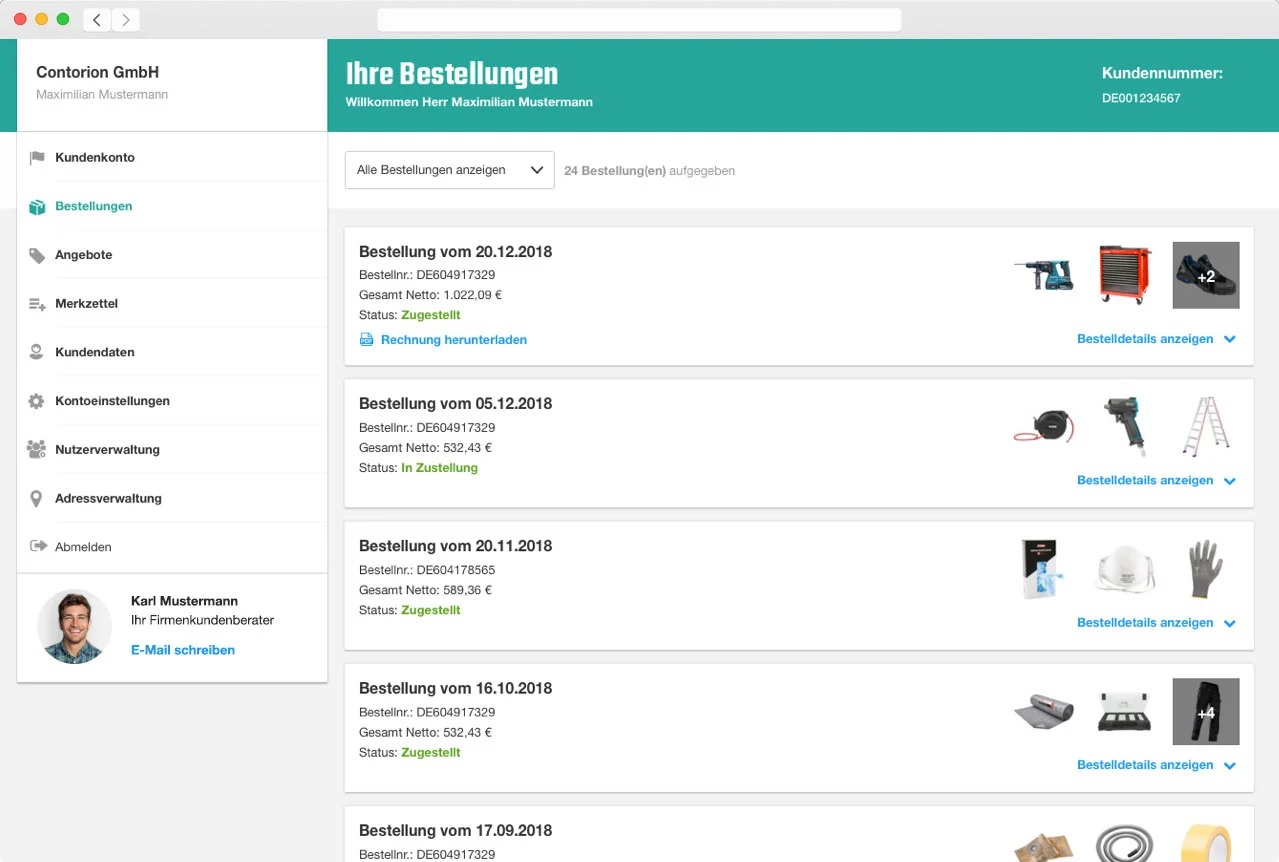1279x862 pixels.
Task: Click the rotary hammer drill thumbnail
Action: [x=1043, y=274]
